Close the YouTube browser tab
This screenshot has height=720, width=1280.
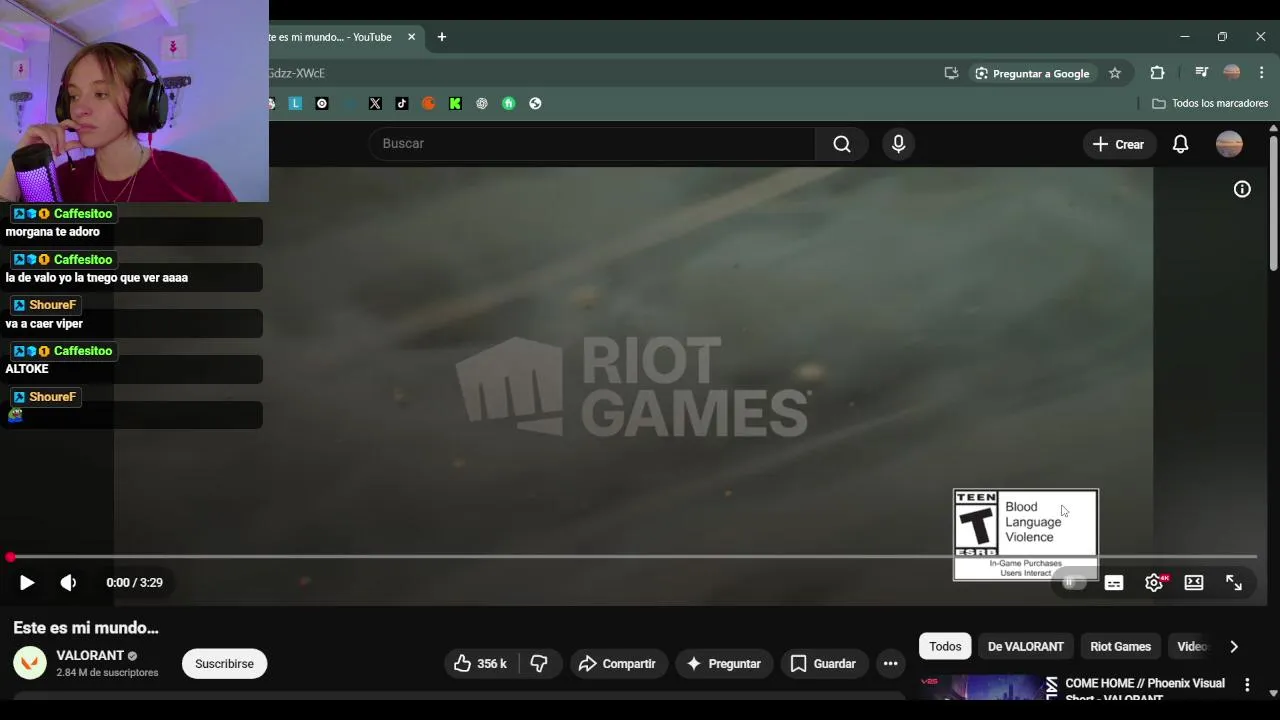tap(411, 37)
